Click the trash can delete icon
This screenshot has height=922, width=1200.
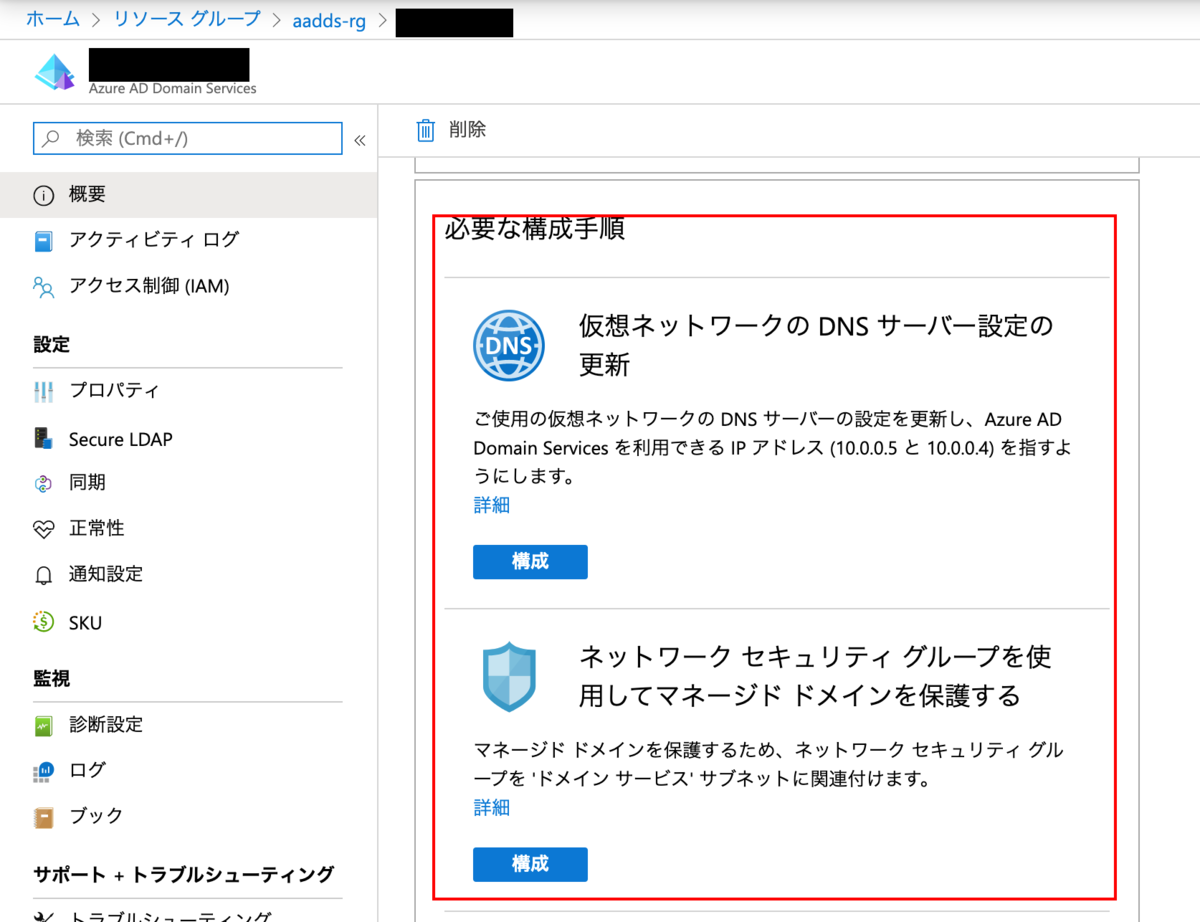tap(426, 130)
